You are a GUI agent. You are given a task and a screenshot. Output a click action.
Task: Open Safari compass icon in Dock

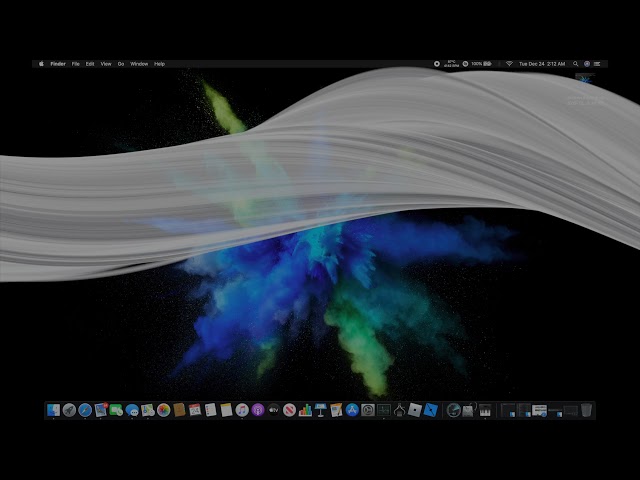click(x=85, y=410)
